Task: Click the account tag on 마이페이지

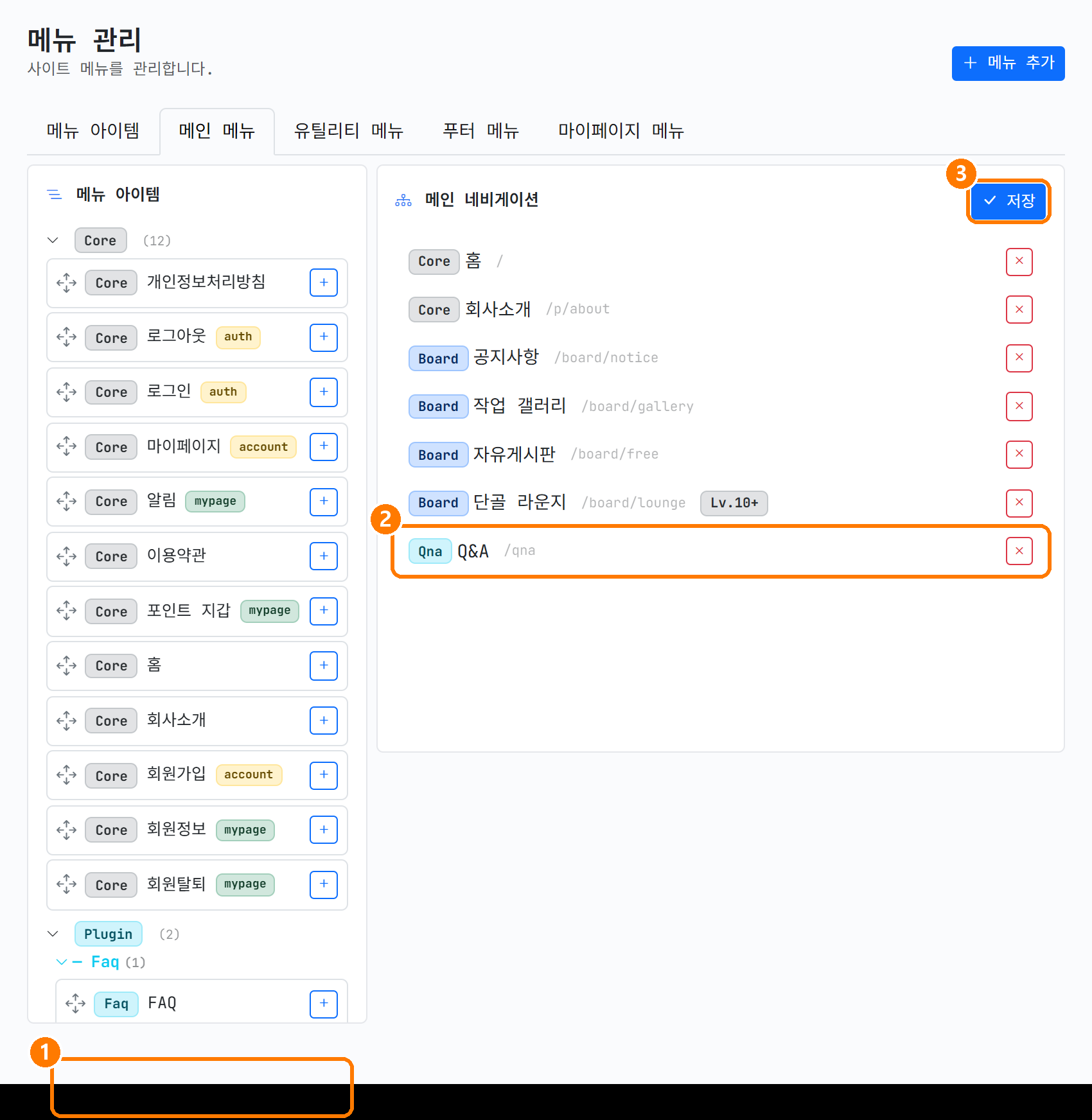Action: click(263, 447)
